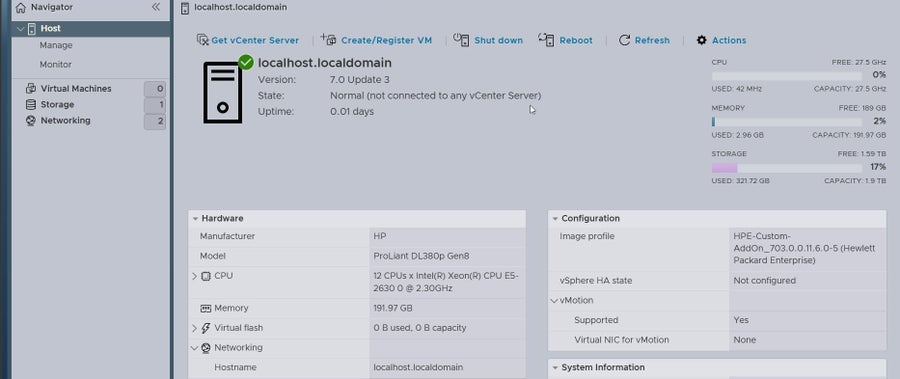
Task: Collapse the Navigator panel with double chevron
Action: [x=156, y=7]
